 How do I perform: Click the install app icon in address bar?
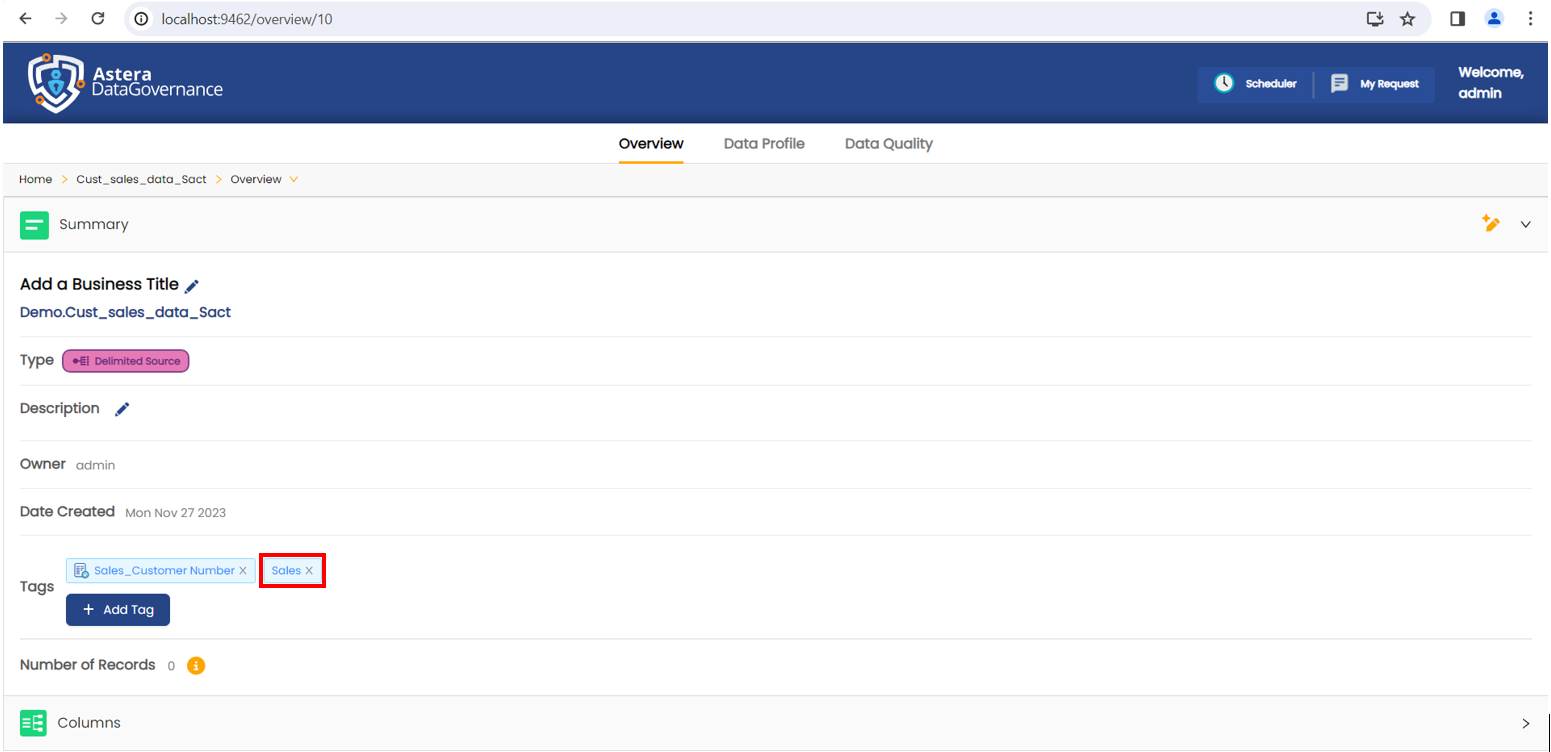(x=1375, y=19)
